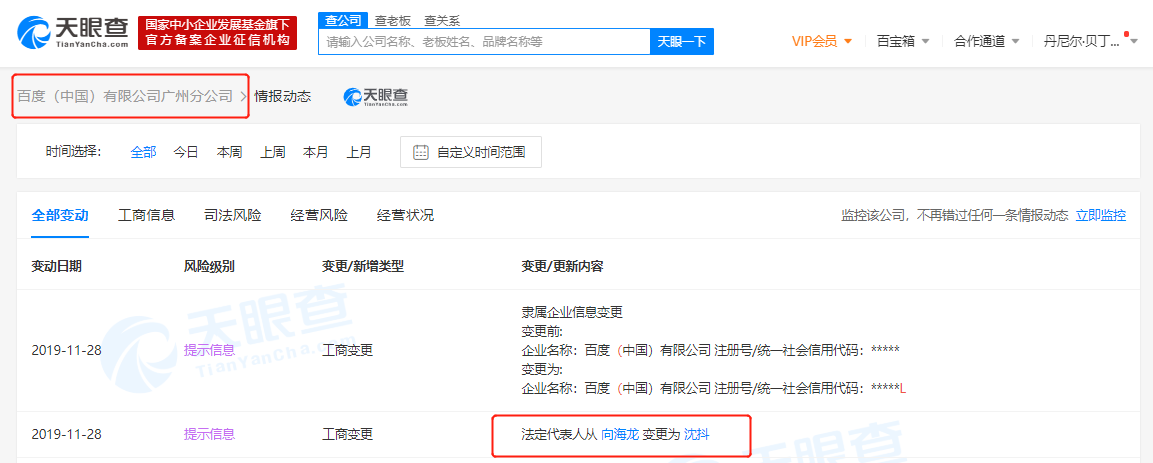This screenshot has width=1153, height=463.
Task: Expand the 合作通道 dropdown menu
Action: coord(987,41)
